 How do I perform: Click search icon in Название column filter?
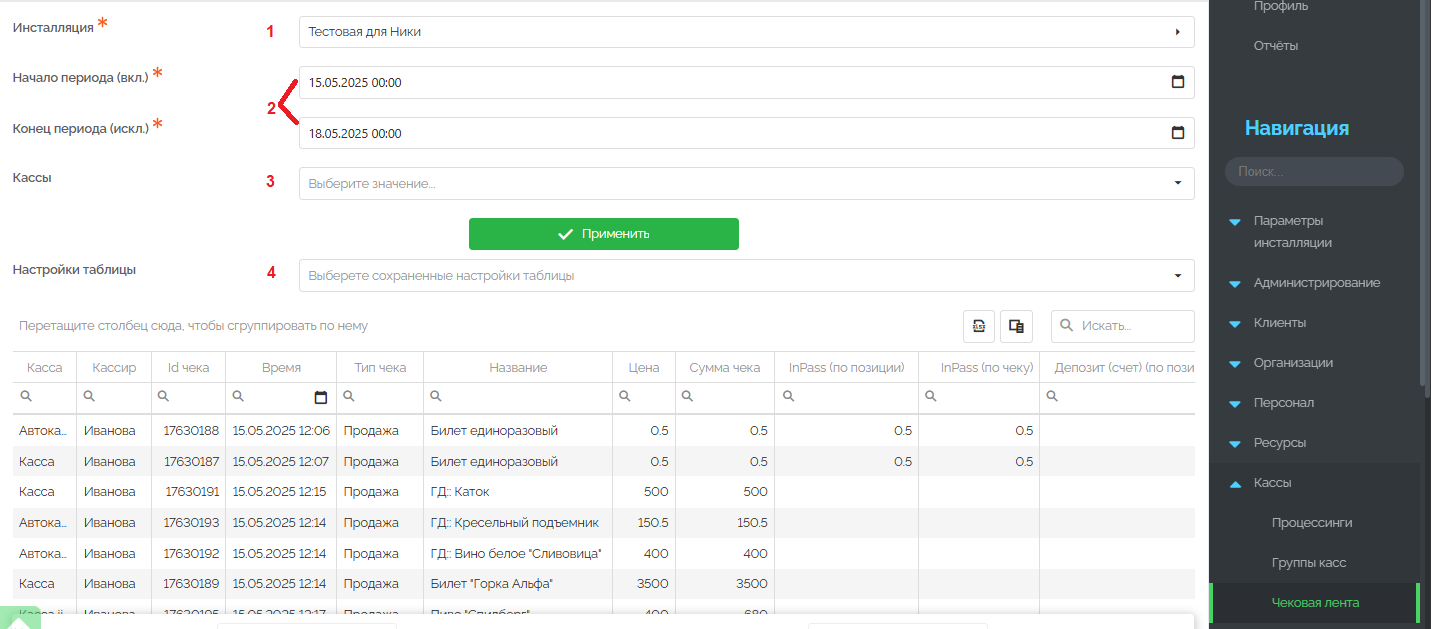tap(437, 397)
